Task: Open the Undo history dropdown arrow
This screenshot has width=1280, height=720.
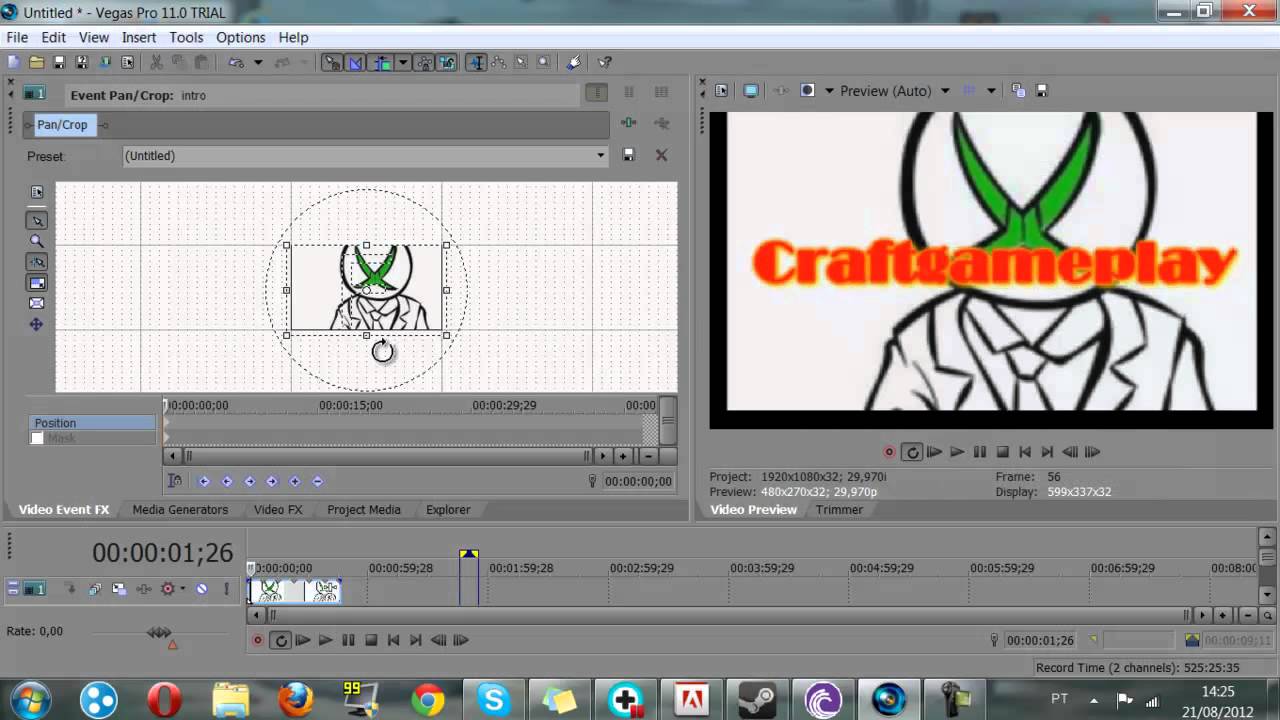Action: point(257,62)
